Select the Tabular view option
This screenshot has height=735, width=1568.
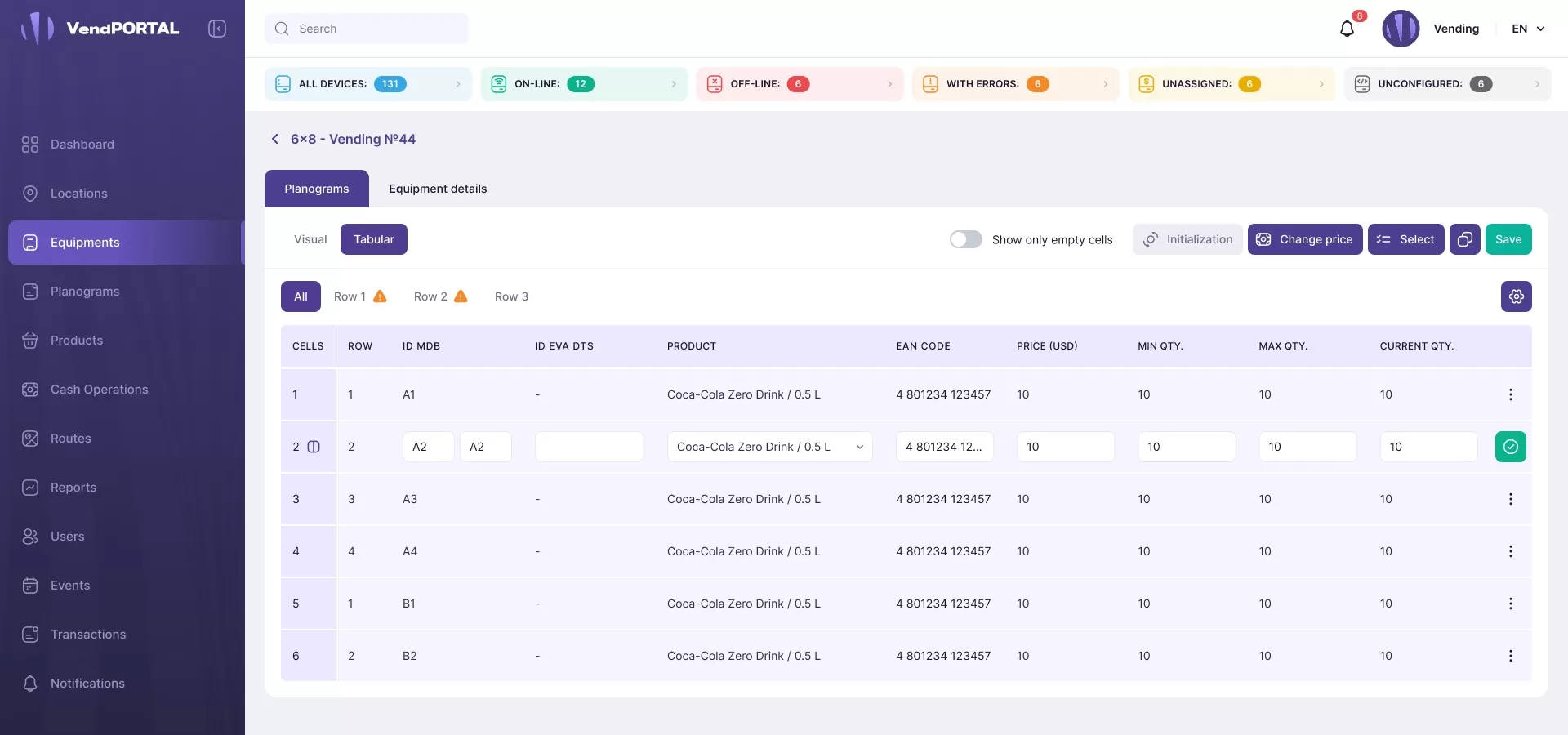click(x=373, y=239)
